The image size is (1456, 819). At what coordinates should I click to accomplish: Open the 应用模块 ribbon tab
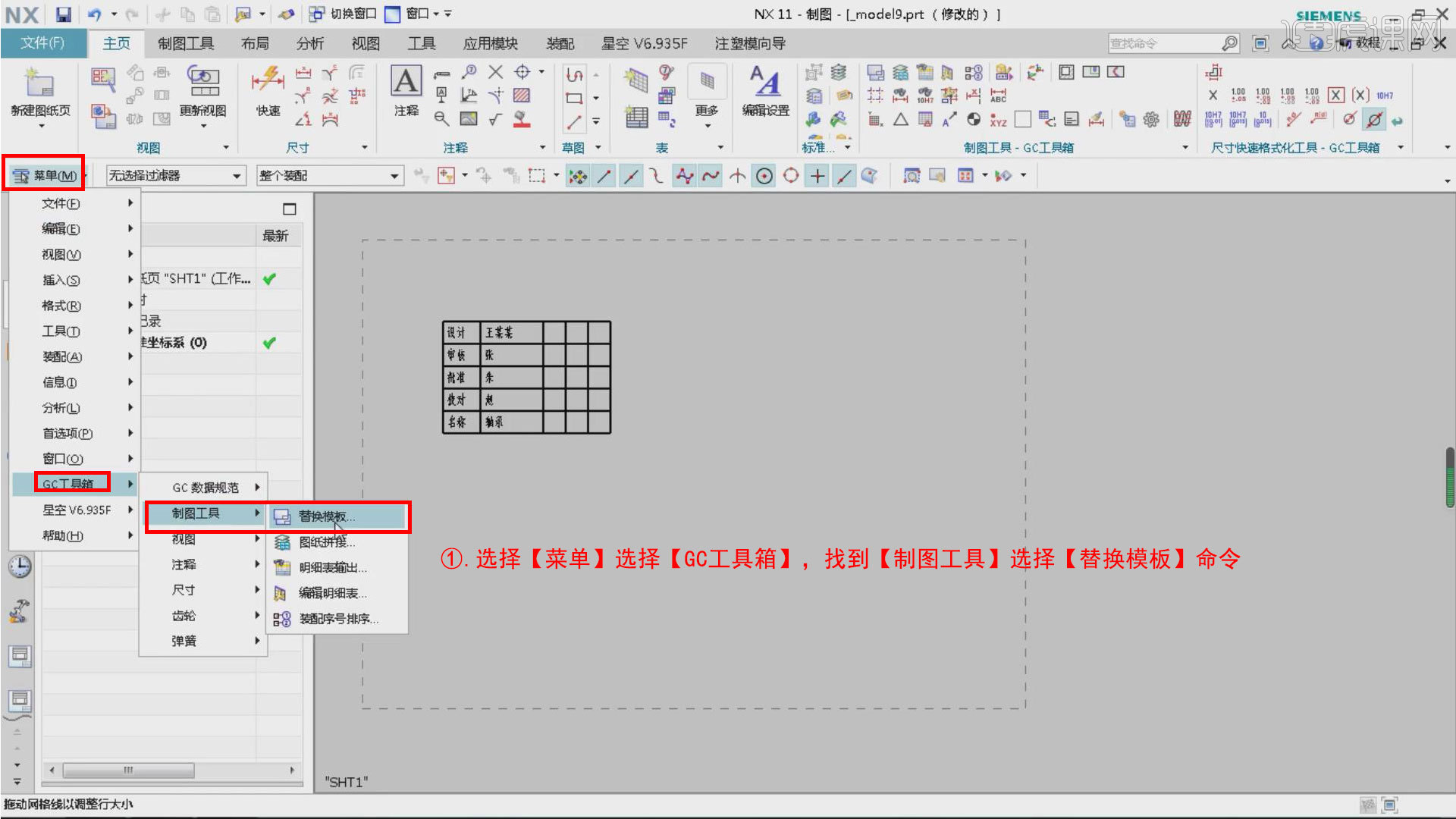coord(491,43)
